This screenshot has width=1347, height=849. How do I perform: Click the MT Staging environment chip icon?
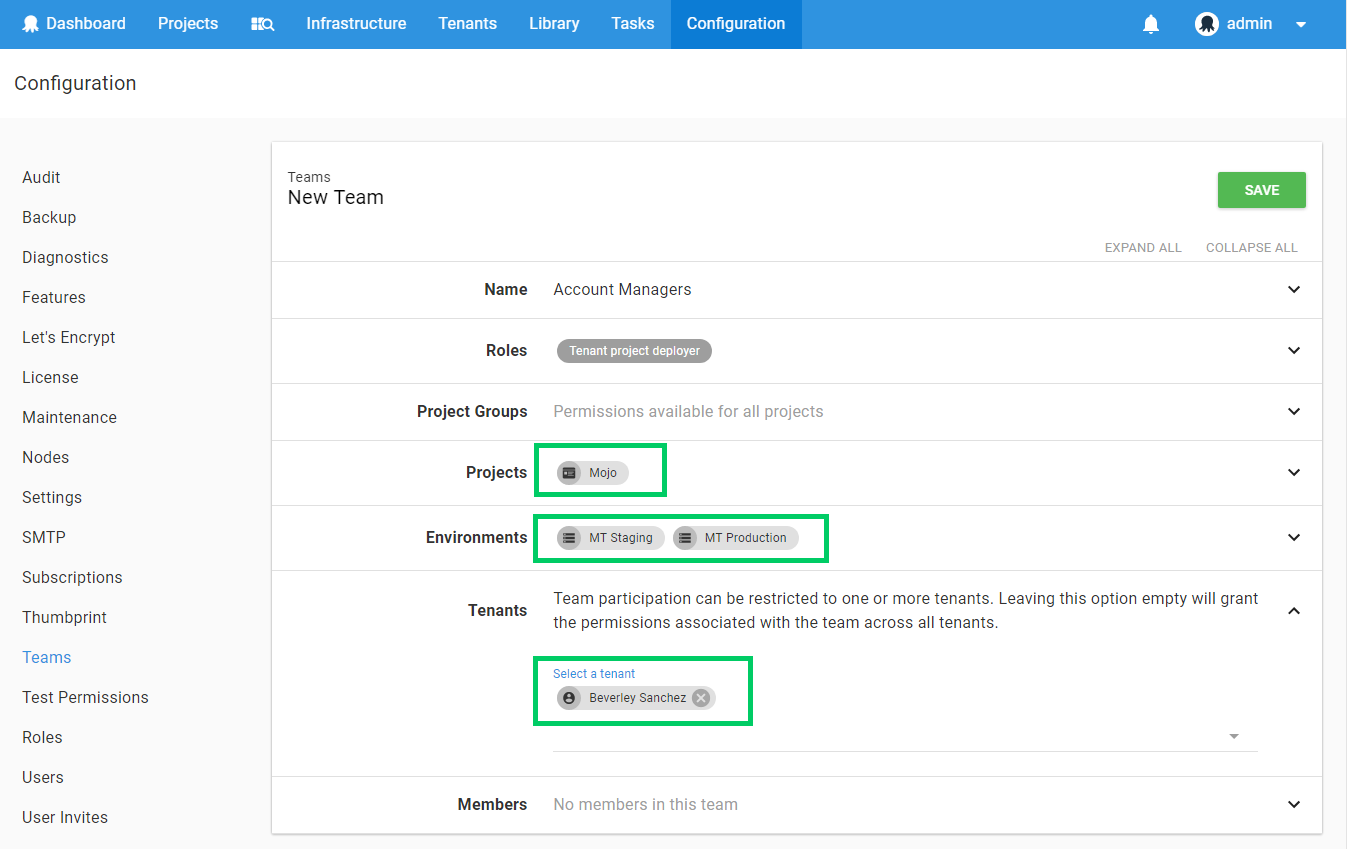569,538
